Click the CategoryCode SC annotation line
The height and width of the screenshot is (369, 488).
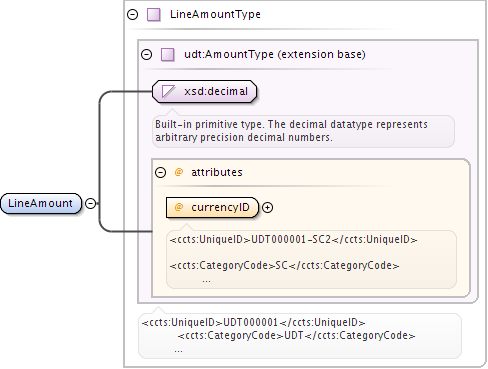coord(284,265)
